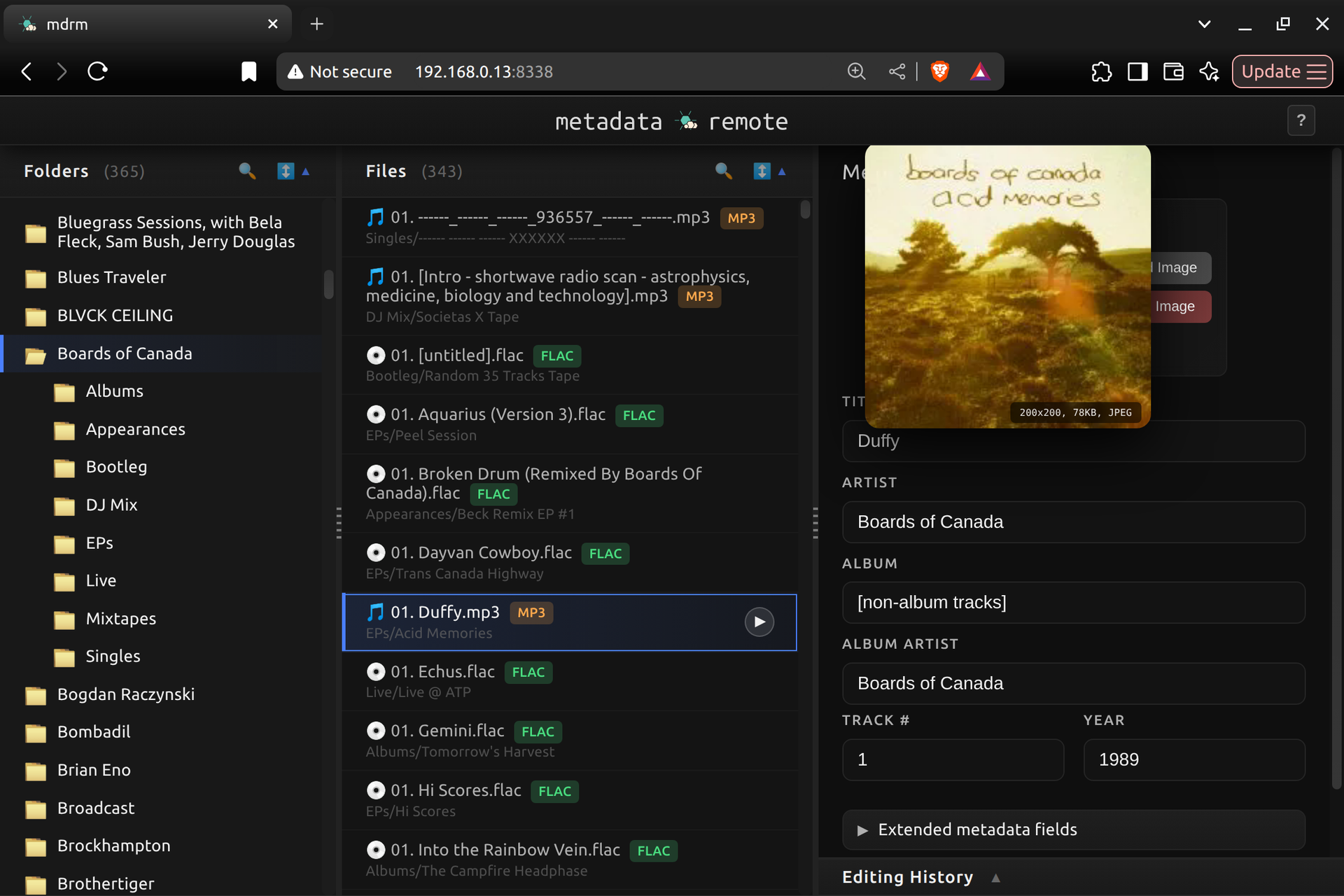Select file 01. Echus.flac
The image size is (1344, 896).
[569, 681]
